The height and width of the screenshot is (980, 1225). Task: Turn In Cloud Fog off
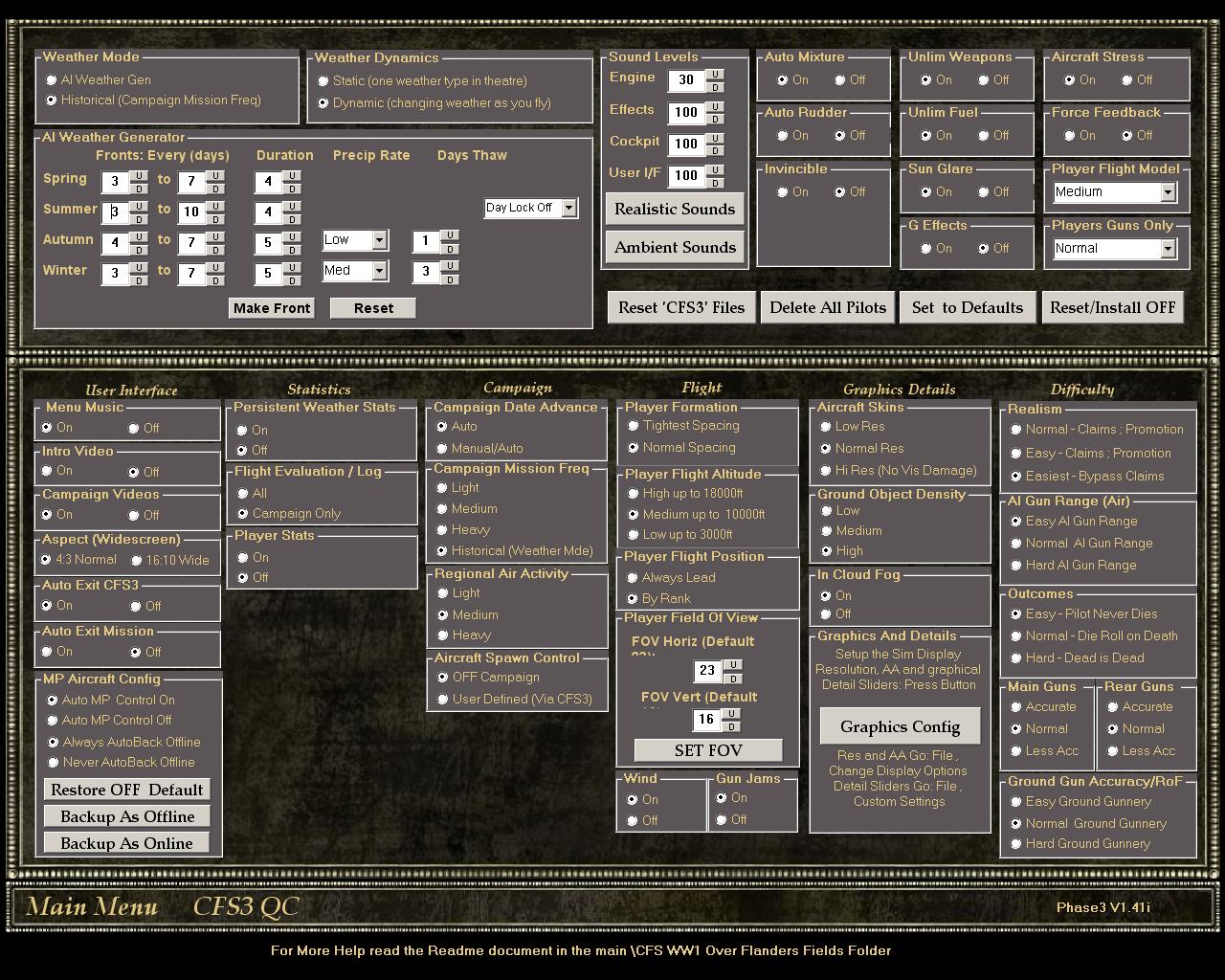pyautogui.click(x=825, y=614)
